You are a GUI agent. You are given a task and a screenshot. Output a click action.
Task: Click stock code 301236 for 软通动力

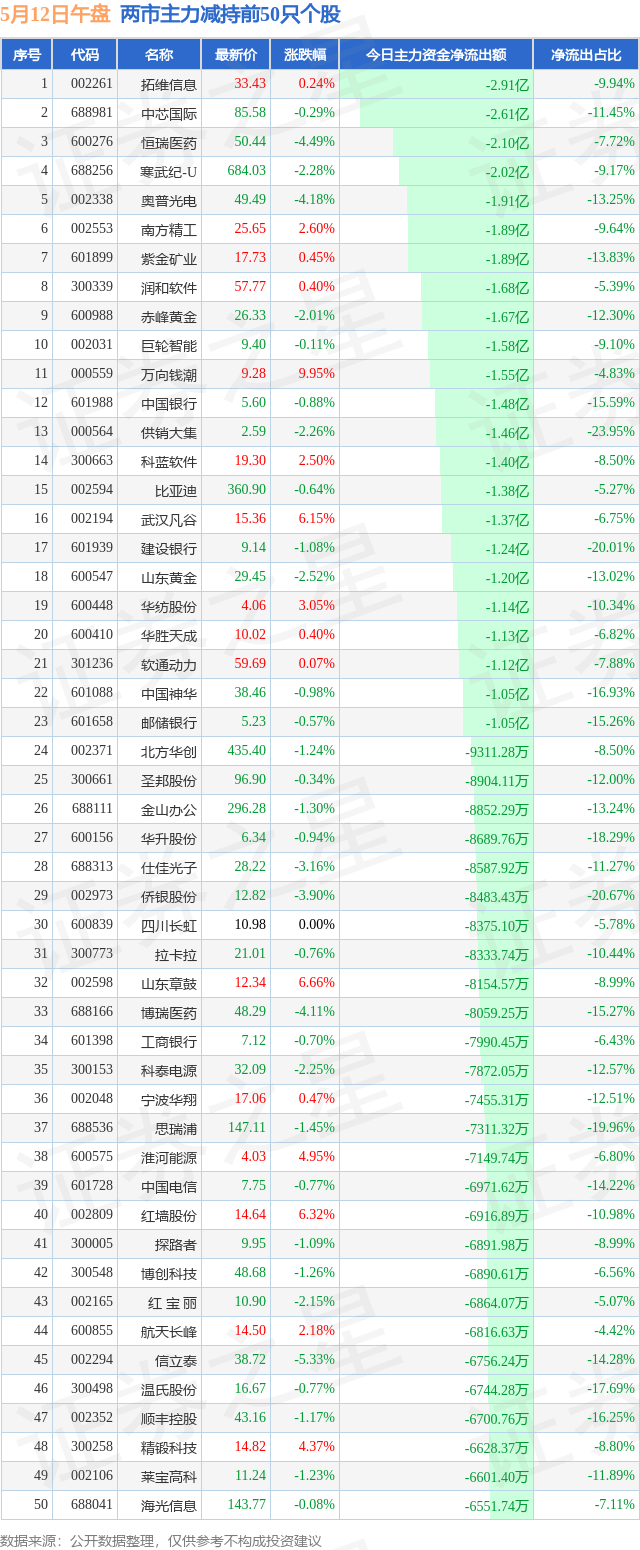[91, 664]
